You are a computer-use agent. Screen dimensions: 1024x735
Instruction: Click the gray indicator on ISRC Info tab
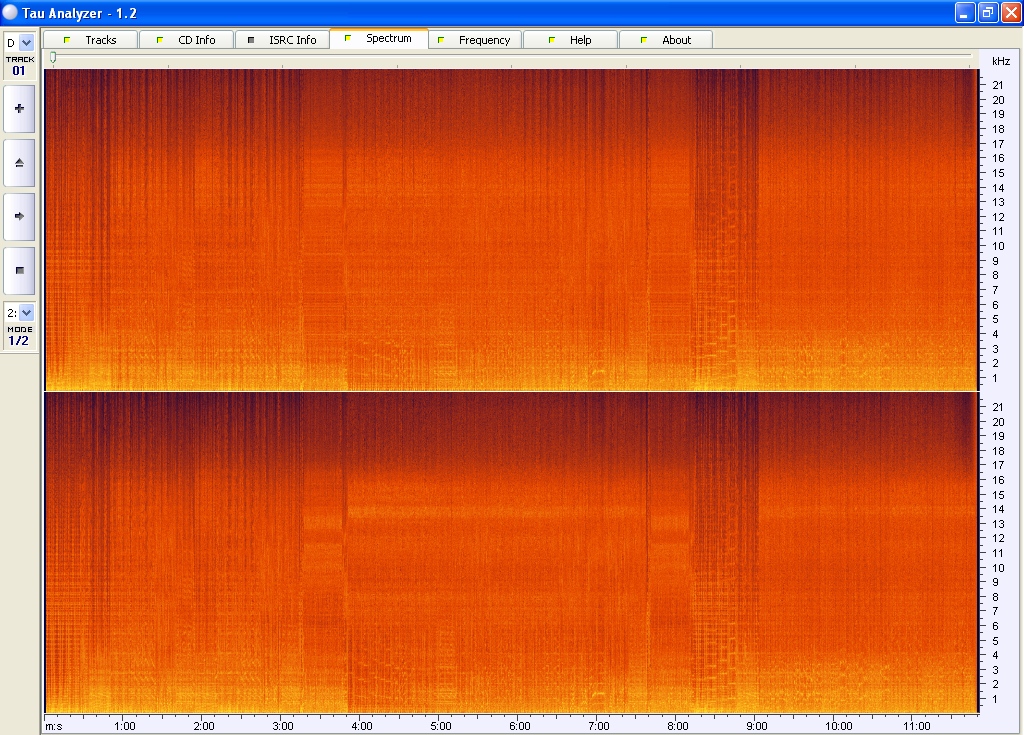tap(252, 40)
